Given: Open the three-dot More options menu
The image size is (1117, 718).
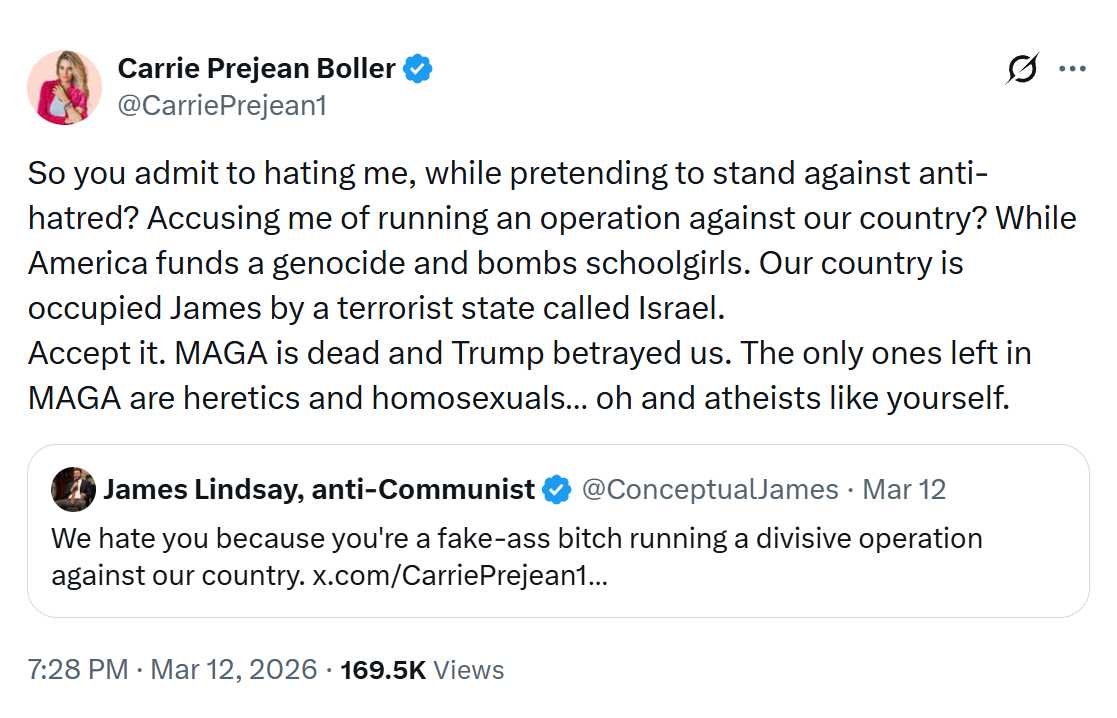Looking at the screenshot, I should 1072,69.
